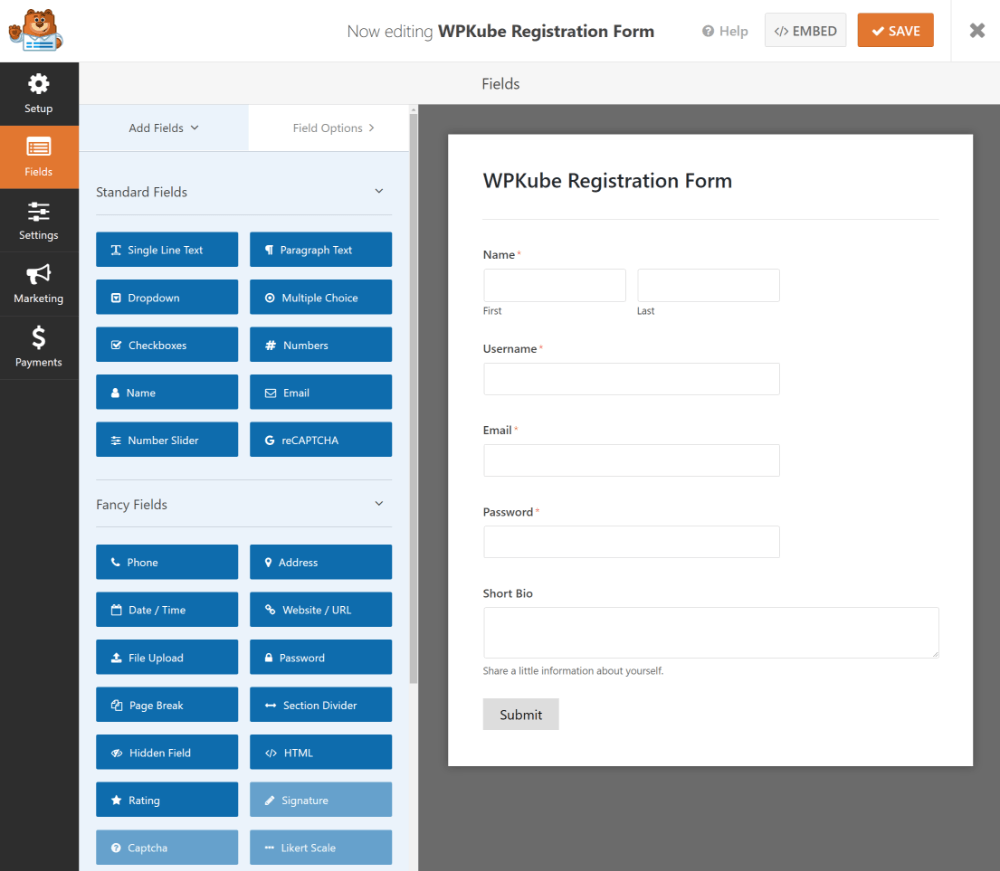Viewport: 1000px width, 871px height.
Task: Add a Checkboxes field
Action: click(x=167, y=345)
